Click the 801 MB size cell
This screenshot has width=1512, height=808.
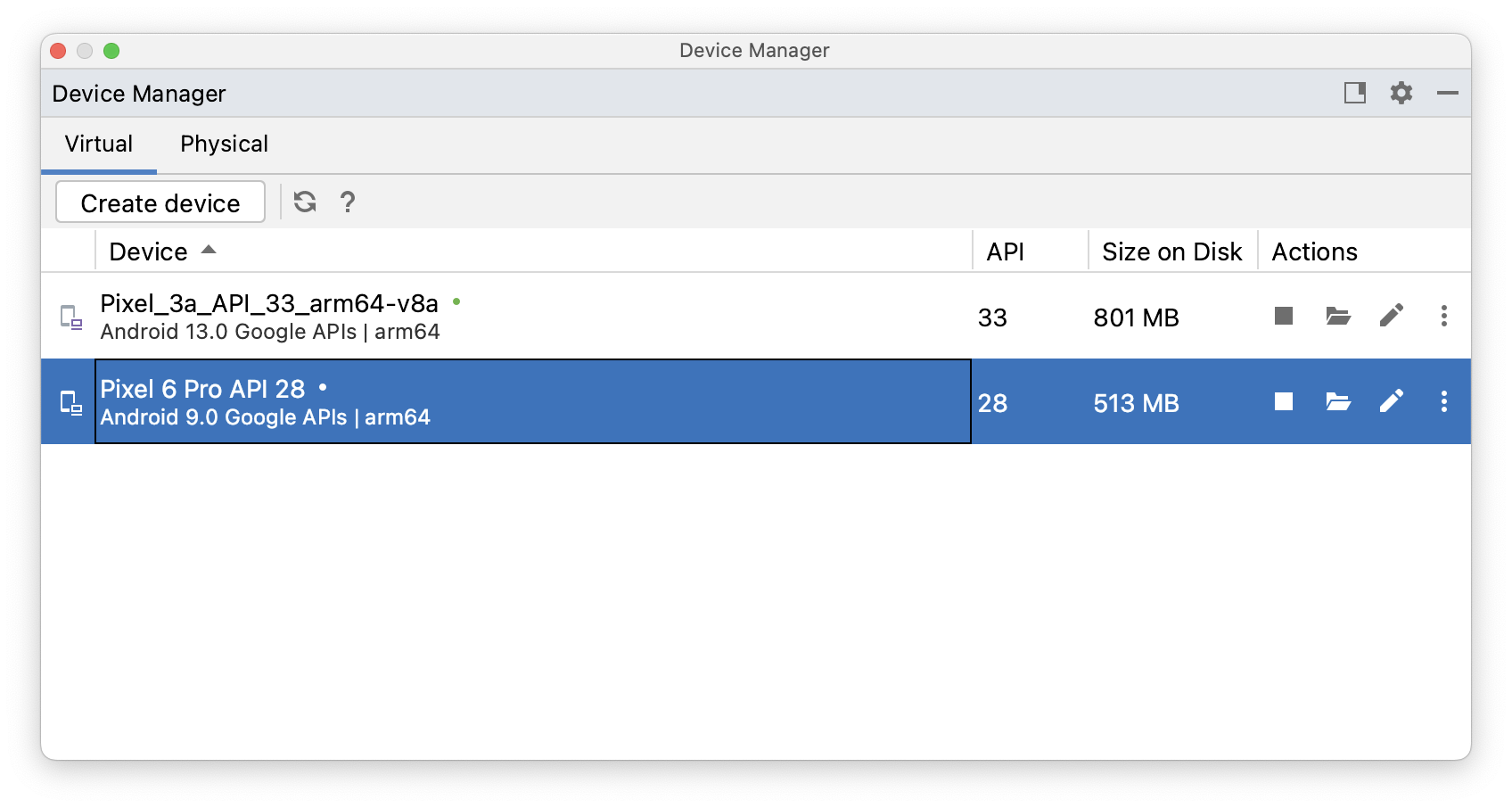click(1136, 317)
